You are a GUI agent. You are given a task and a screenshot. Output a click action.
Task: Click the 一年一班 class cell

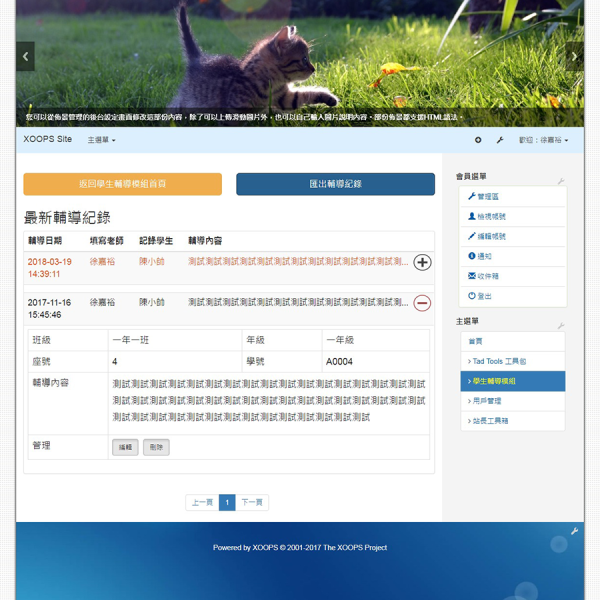click(175, 340)
